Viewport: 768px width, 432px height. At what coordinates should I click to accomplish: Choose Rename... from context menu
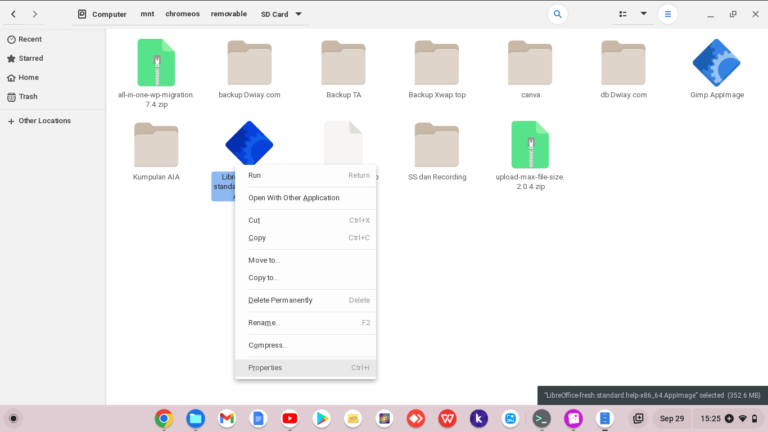306,323
